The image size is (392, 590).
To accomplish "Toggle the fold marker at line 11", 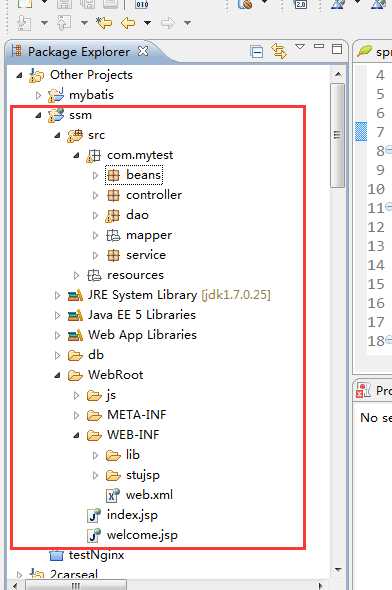I will pyautogui.click(x=389, y=206).
